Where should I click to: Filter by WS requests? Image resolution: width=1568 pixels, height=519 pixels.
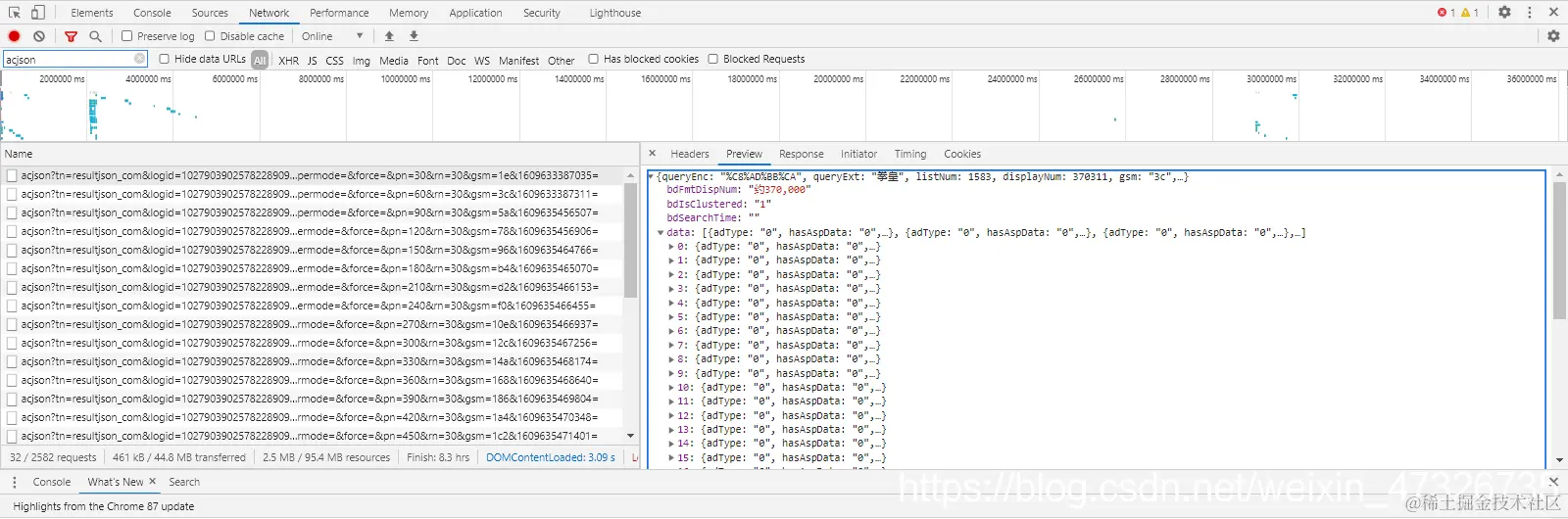pyautogui.click(x=482, y=61)
